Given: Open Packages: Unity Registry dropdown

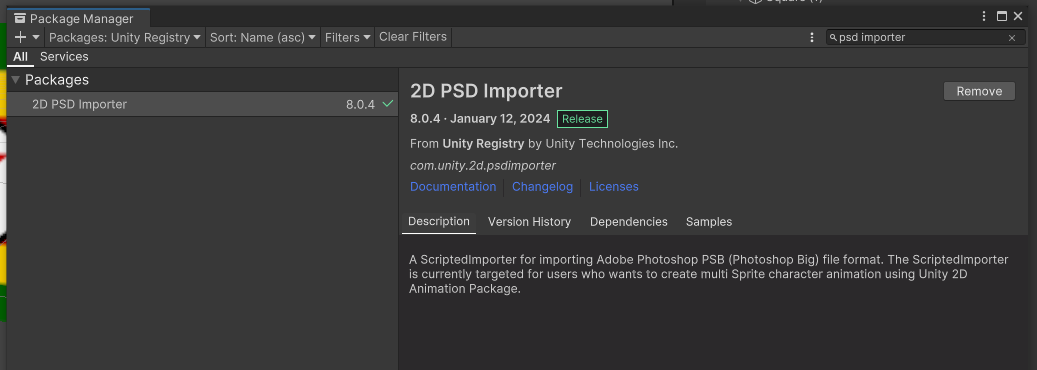Looking at the screenshot, I should pyautogui.click(x=125, y=38).
